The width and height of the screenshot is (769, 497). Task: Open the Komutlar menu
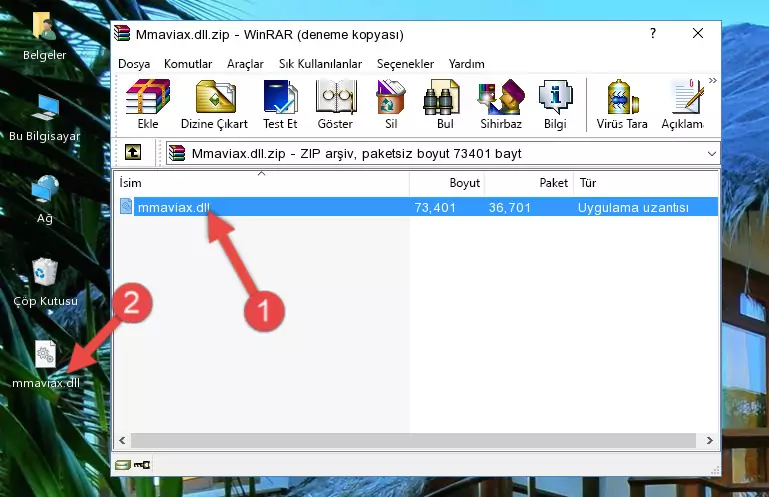(188, 64)
